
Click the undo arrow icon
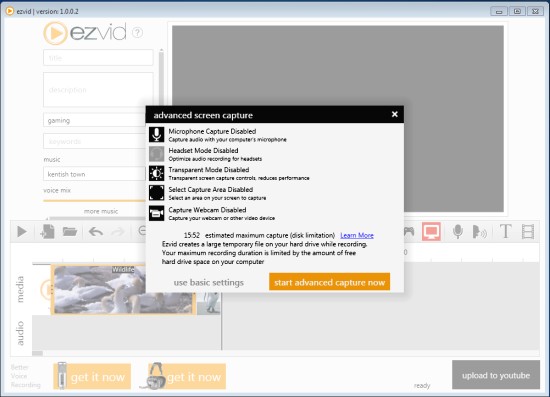tap(96, 231)
